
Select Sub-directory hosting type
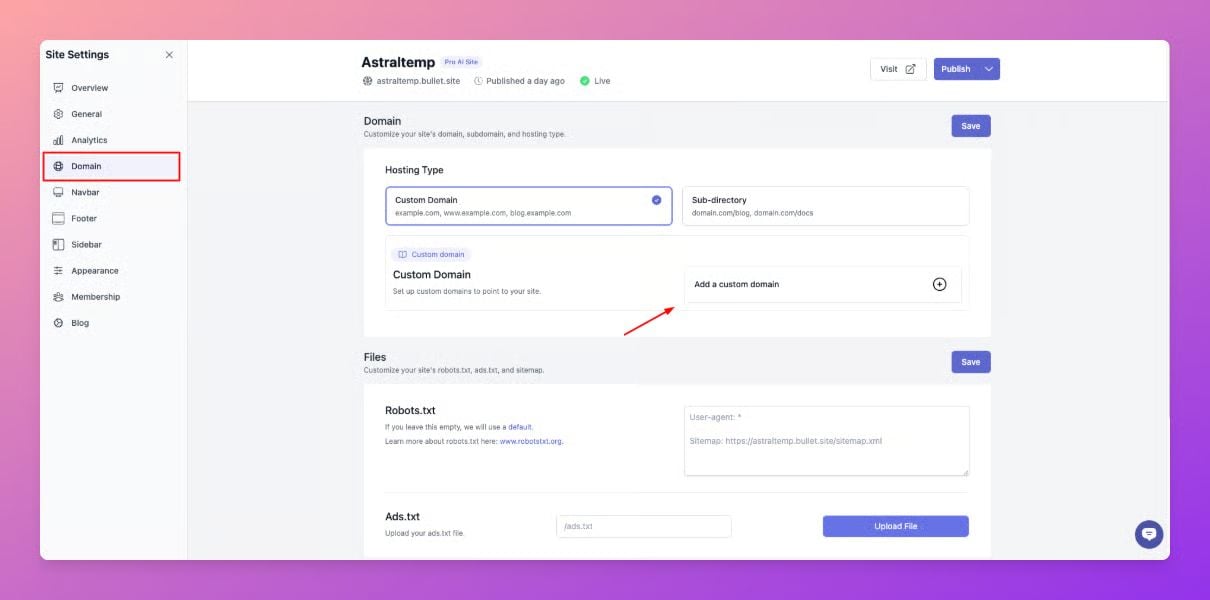pyautogui.click(x=825, y=206)
